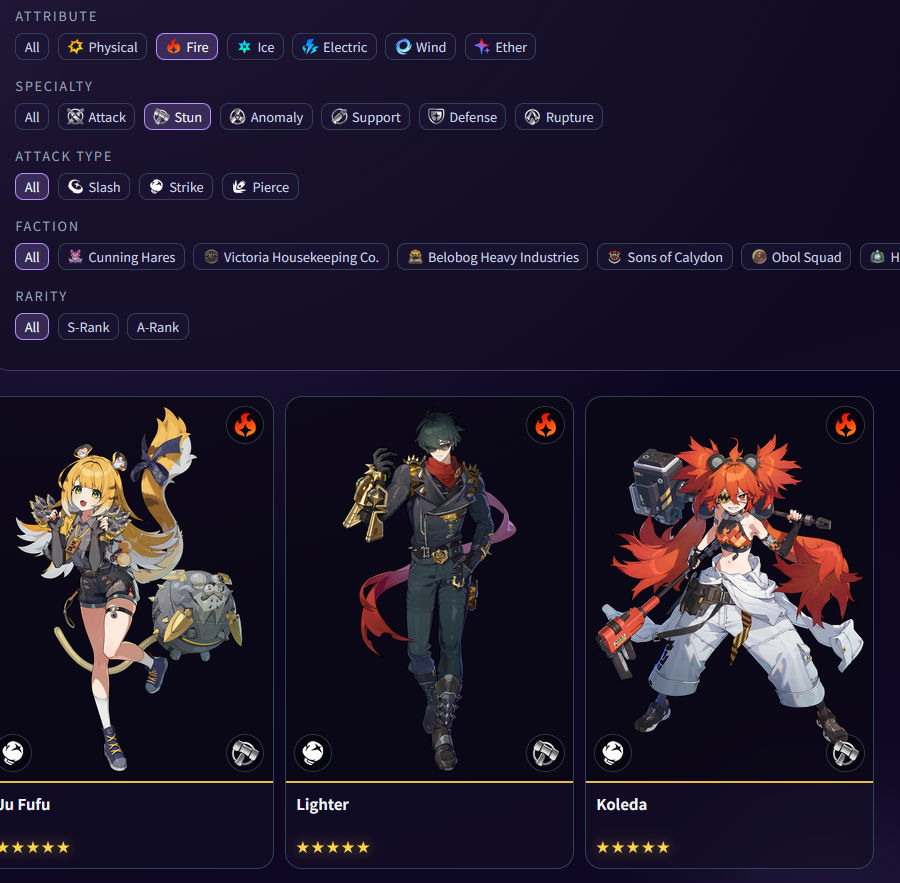Screen dimensions: 900x883
Task: Click the fire attribute icon on Ju Fufu's card
Action: 245,425
